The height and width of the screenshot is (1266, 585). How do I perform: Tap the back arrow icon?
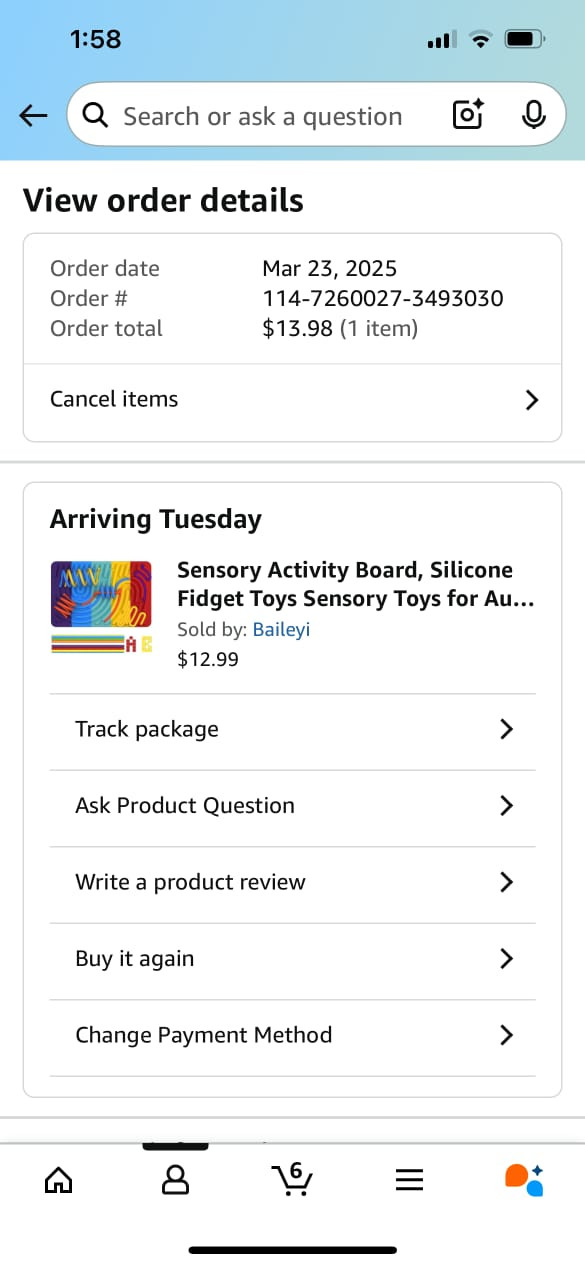(33, 116)
